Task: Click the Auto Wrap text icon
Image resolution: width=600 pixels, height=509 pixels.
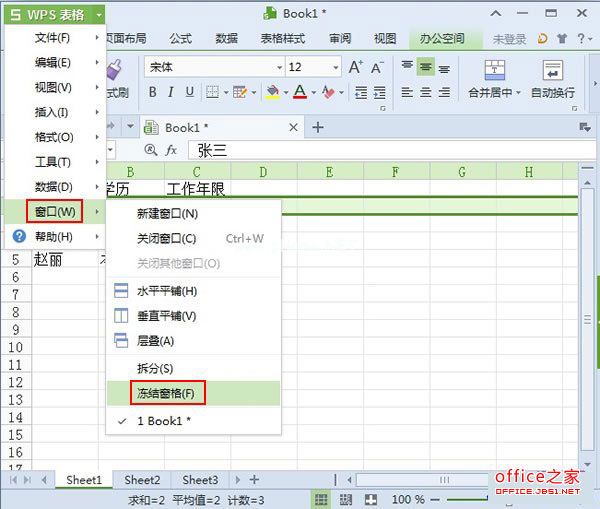Action: click(x=553, y=70)
